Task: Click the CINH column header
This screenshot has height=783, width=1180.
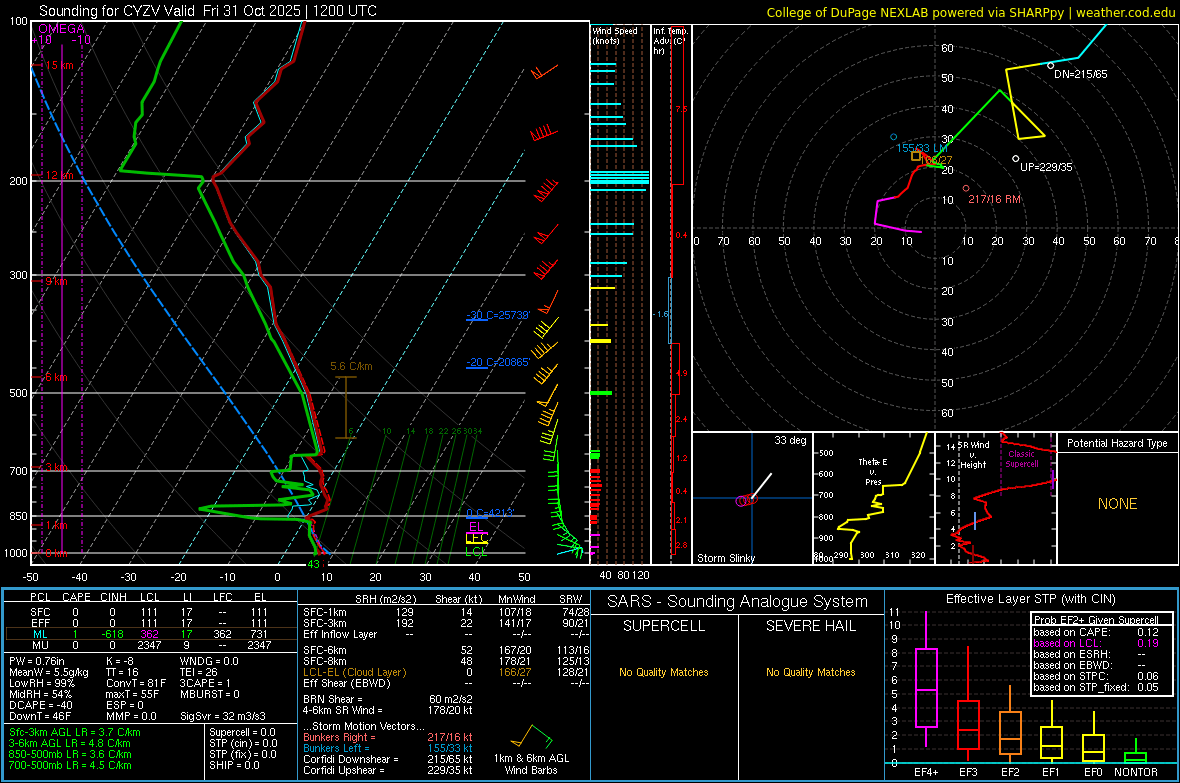Action: (x=113, y=597)
